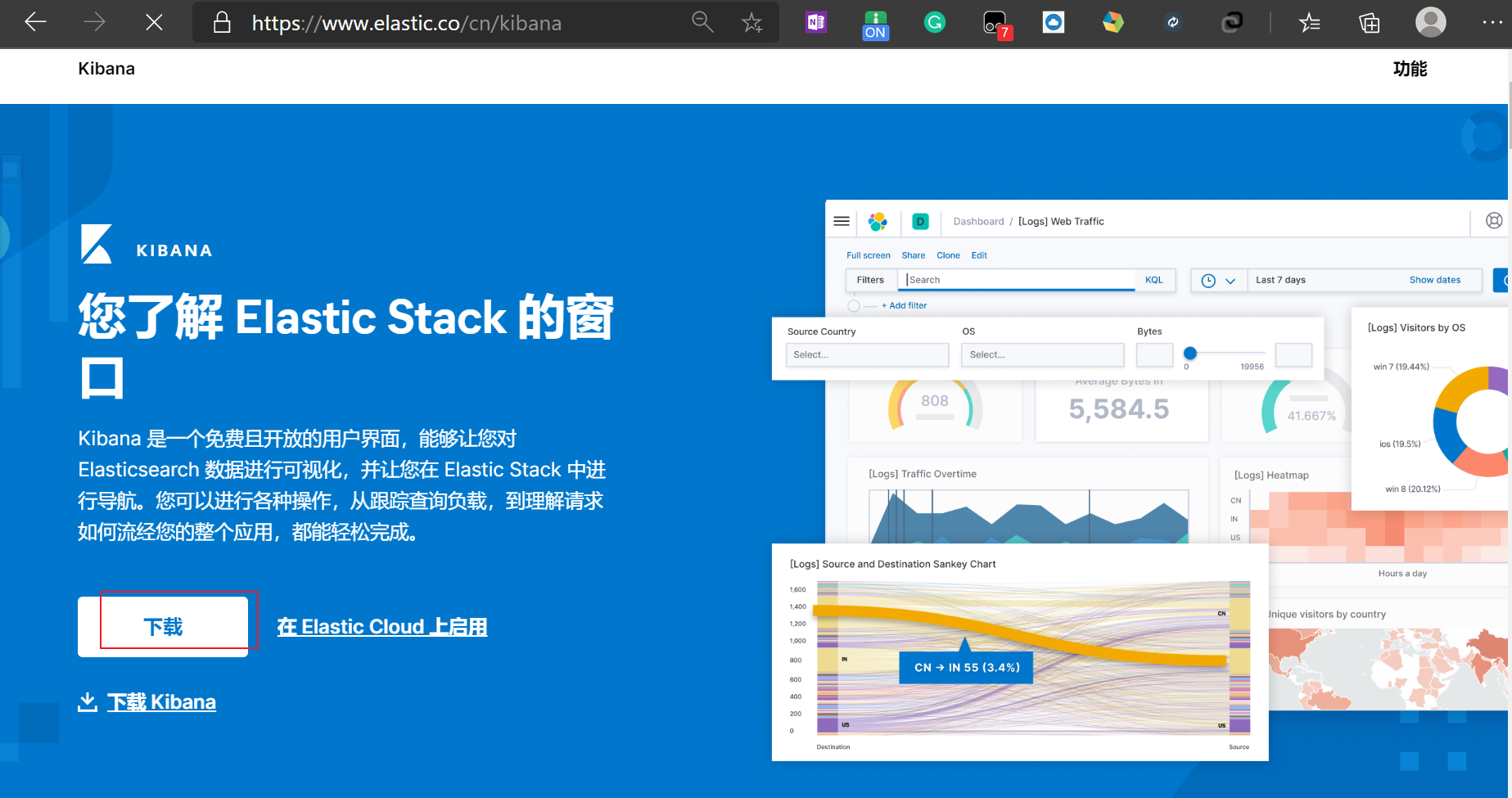Click [Logs] Visitors by OS title
The image size is (1512, 798).
pyautogui.click(x=1416, y=327)
